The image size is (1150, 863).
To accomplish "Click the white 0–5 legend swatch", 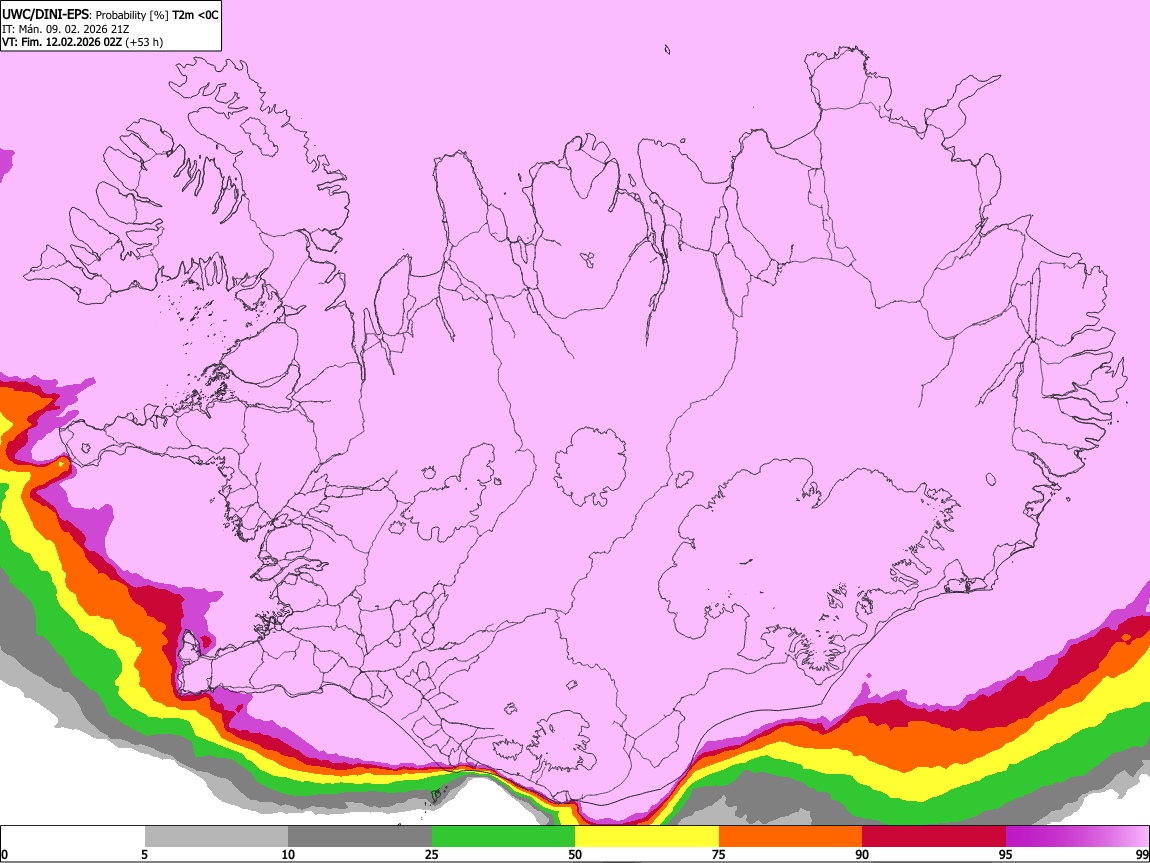I will point(73,836).
